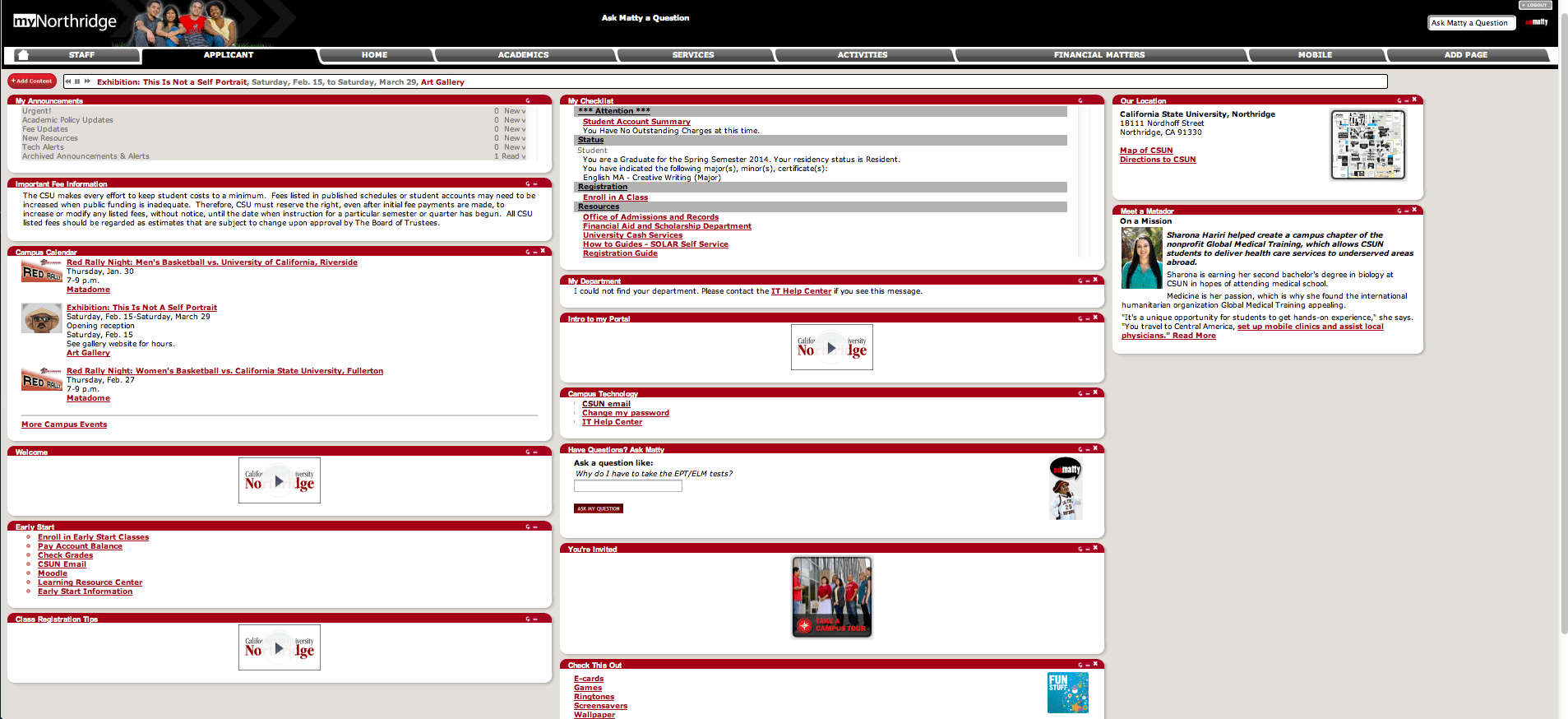Open the More Campus Events link
Viewport: 1568px width, 719px height.
pyautogui.click(x=64, y=424)
